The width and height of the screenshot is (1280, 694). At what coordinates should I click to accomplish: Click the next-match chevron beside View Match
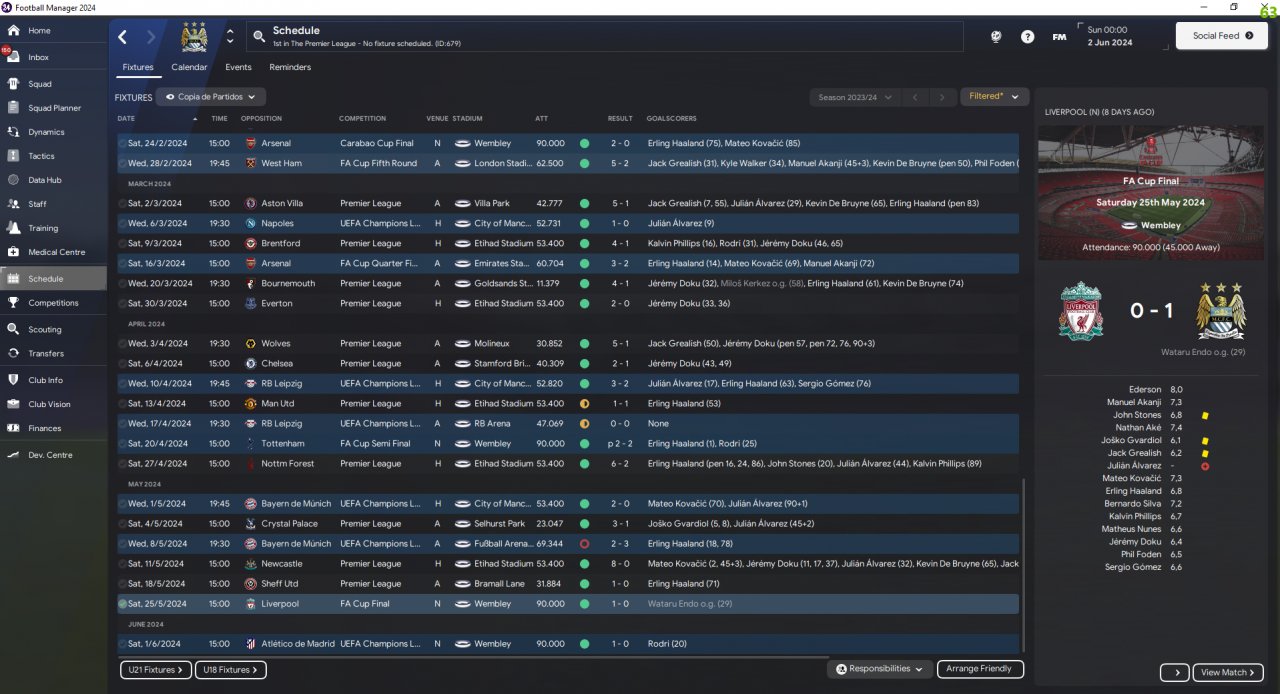coord(1174,672)
